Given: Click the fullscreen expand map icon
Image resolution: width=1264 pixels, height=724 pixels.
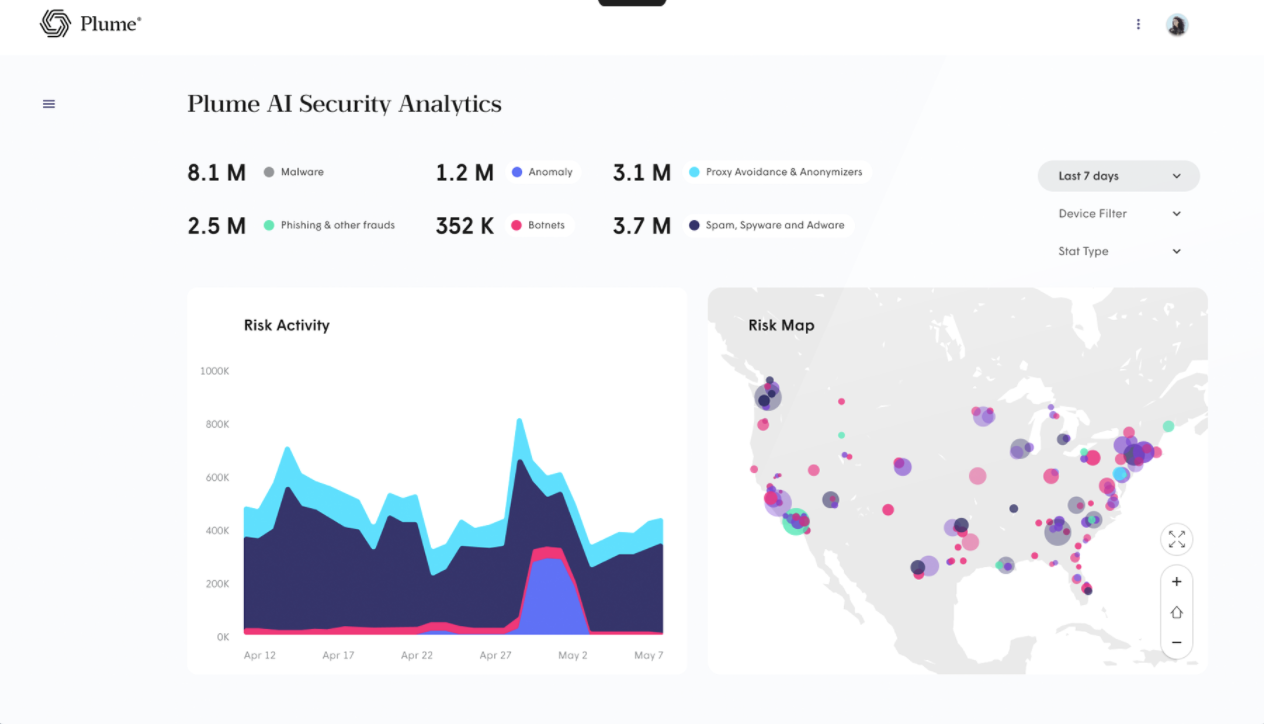Looking at the screenshot, I should coord(1177,540).
